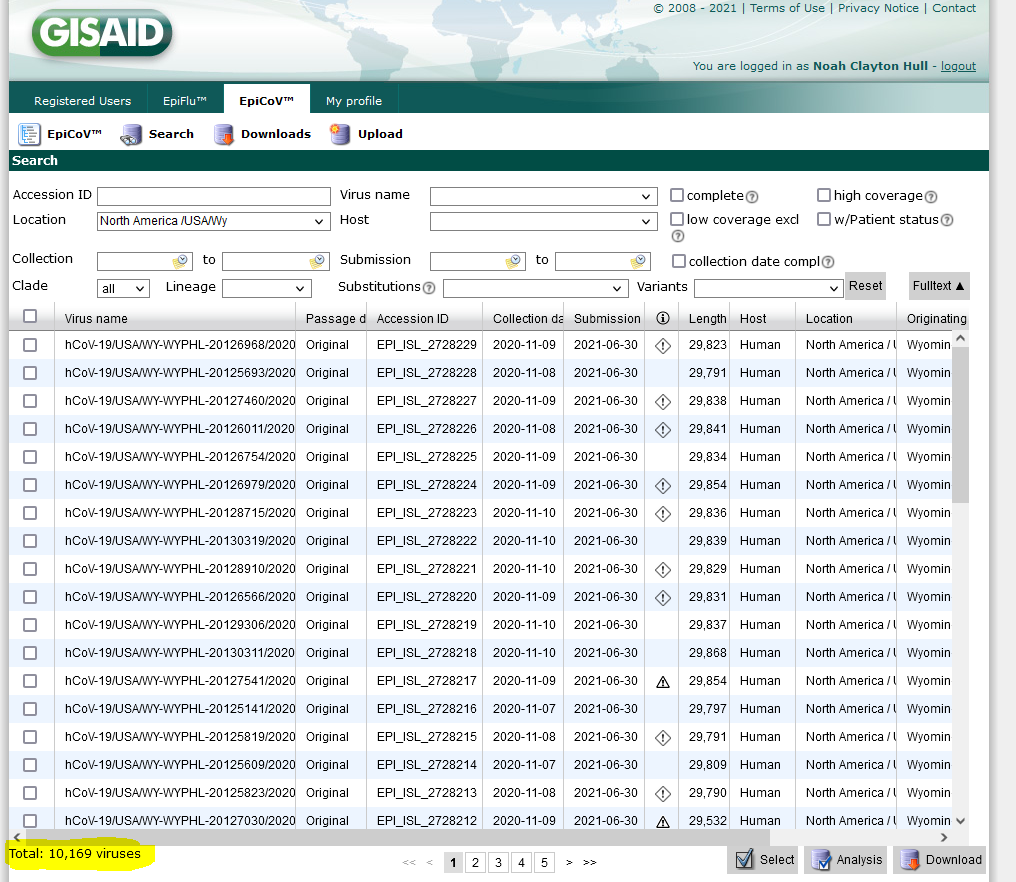Select the Search toolbar icon
Screen dimensions: 1016x882
pos(130,133)
